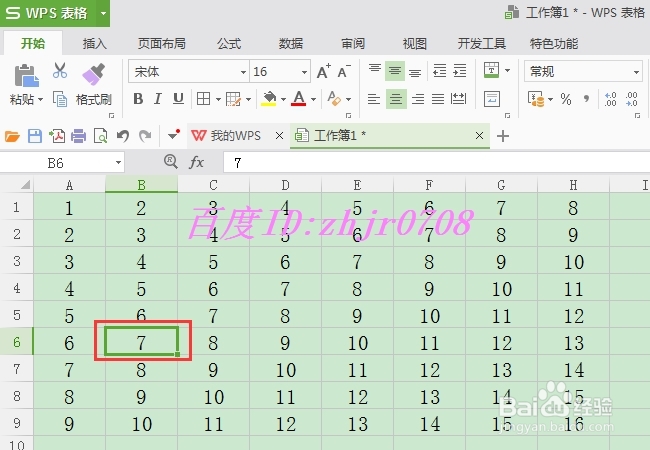Apply comma thousands separator style
The image size is (650, 450).
(586, 99)
